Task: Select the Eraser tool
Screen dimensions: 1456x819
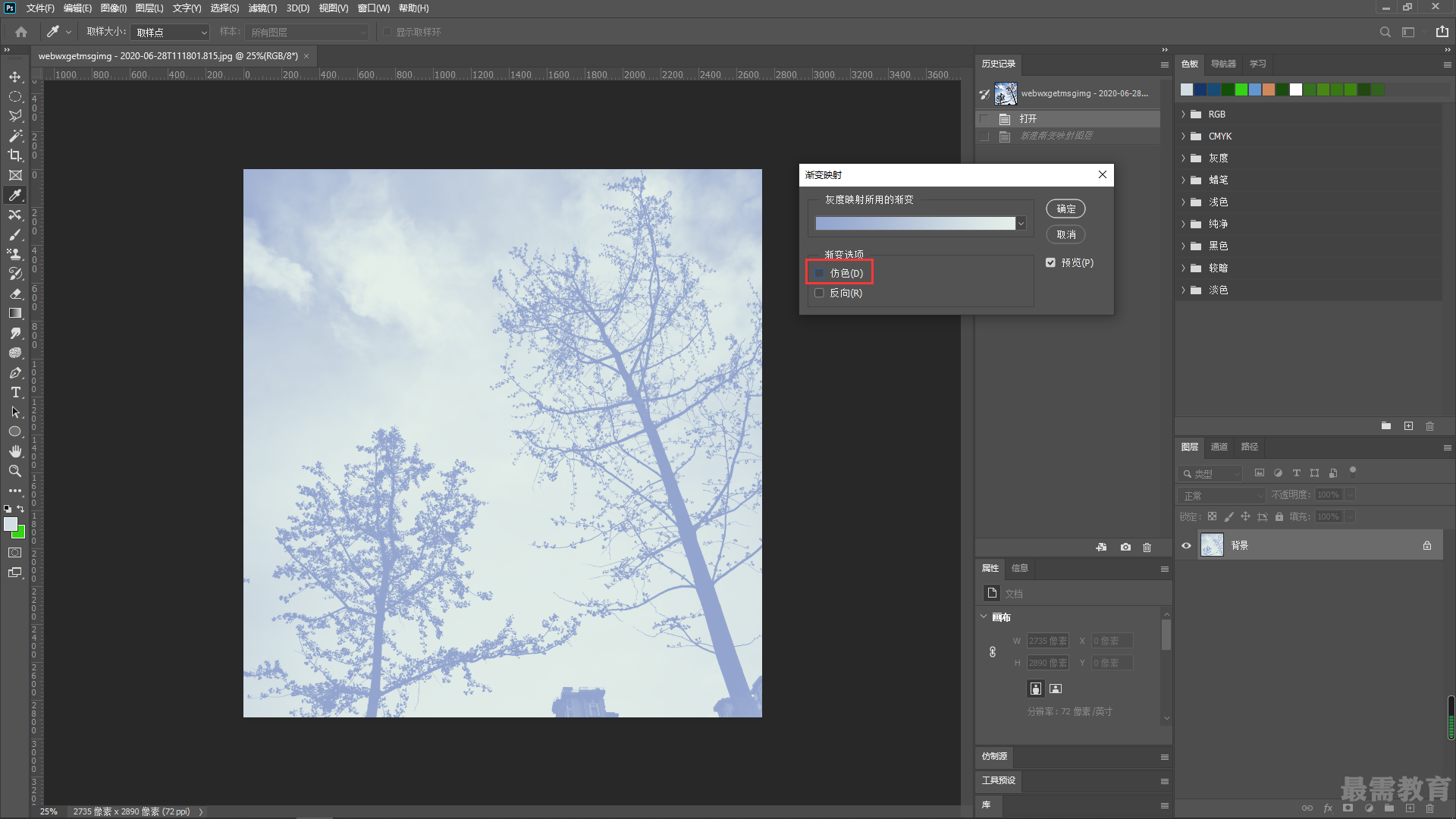Action: pos(15,293)
